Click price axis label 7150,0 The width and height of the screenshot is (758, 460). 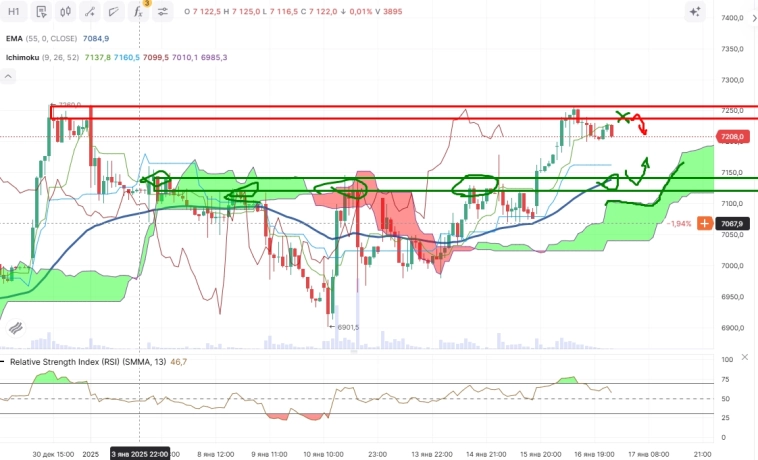732,172
